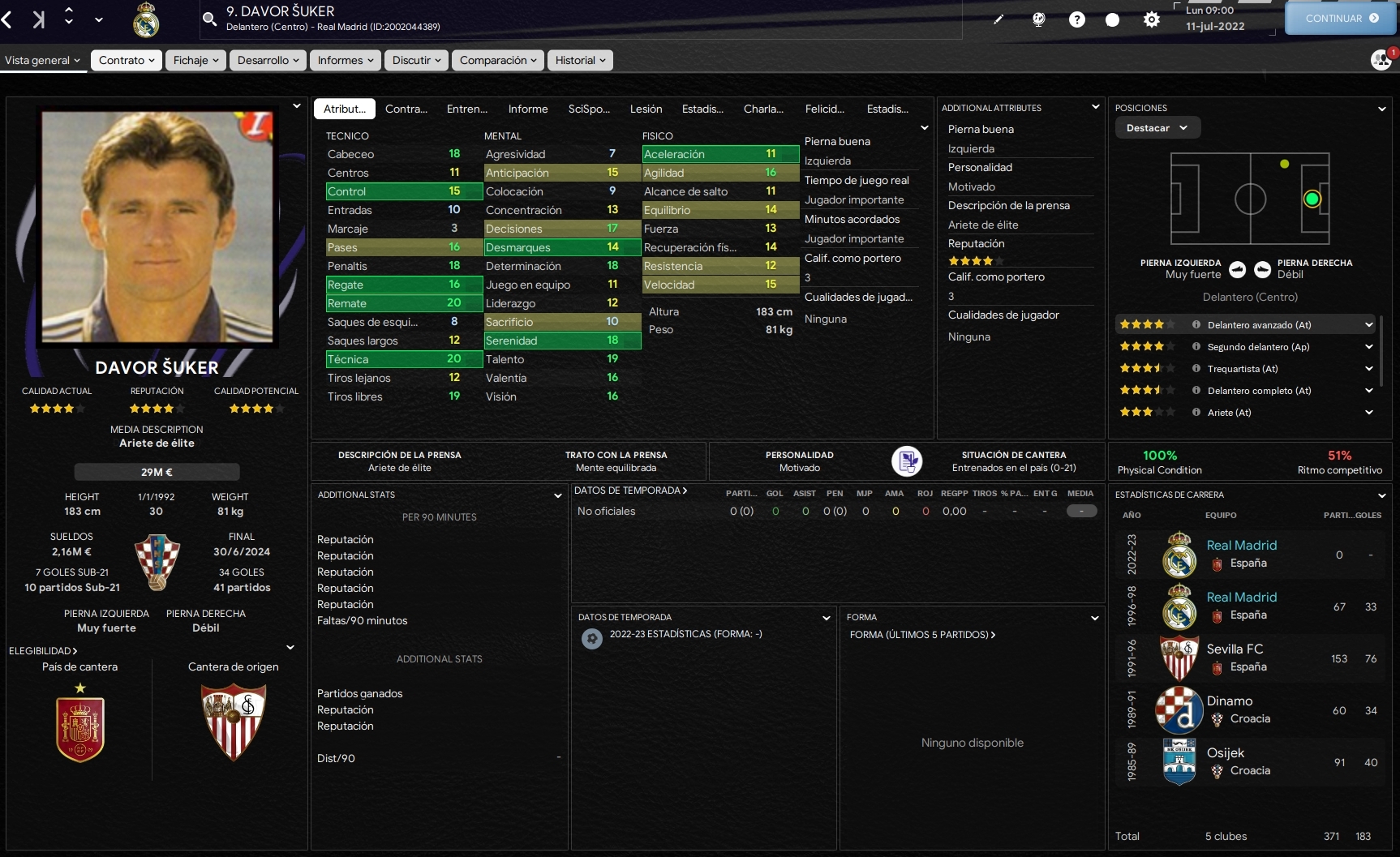Expand the Additional Attributes panel chevron
1400x857 pixels.
click(x=1095, y=107)
